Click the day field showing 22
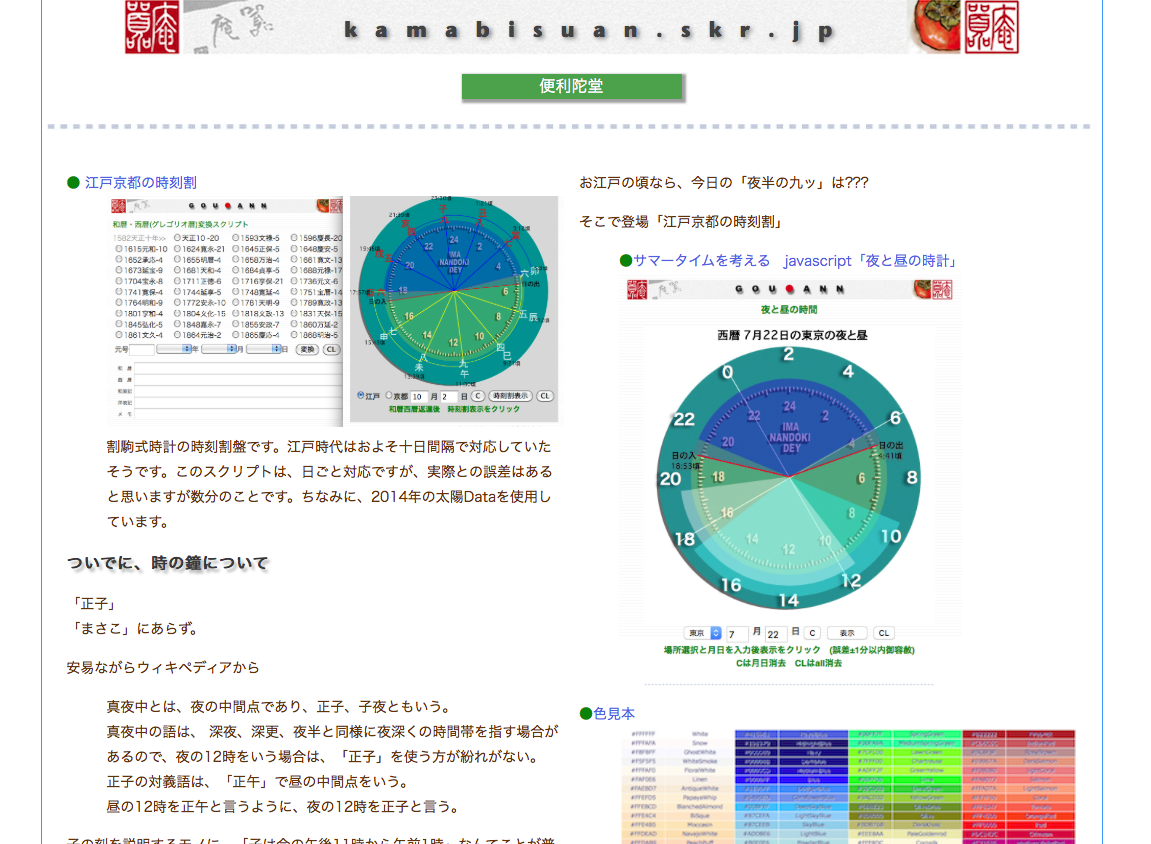Image resolution: width=1151 pixels, height=844 pixels. [776, 634]
